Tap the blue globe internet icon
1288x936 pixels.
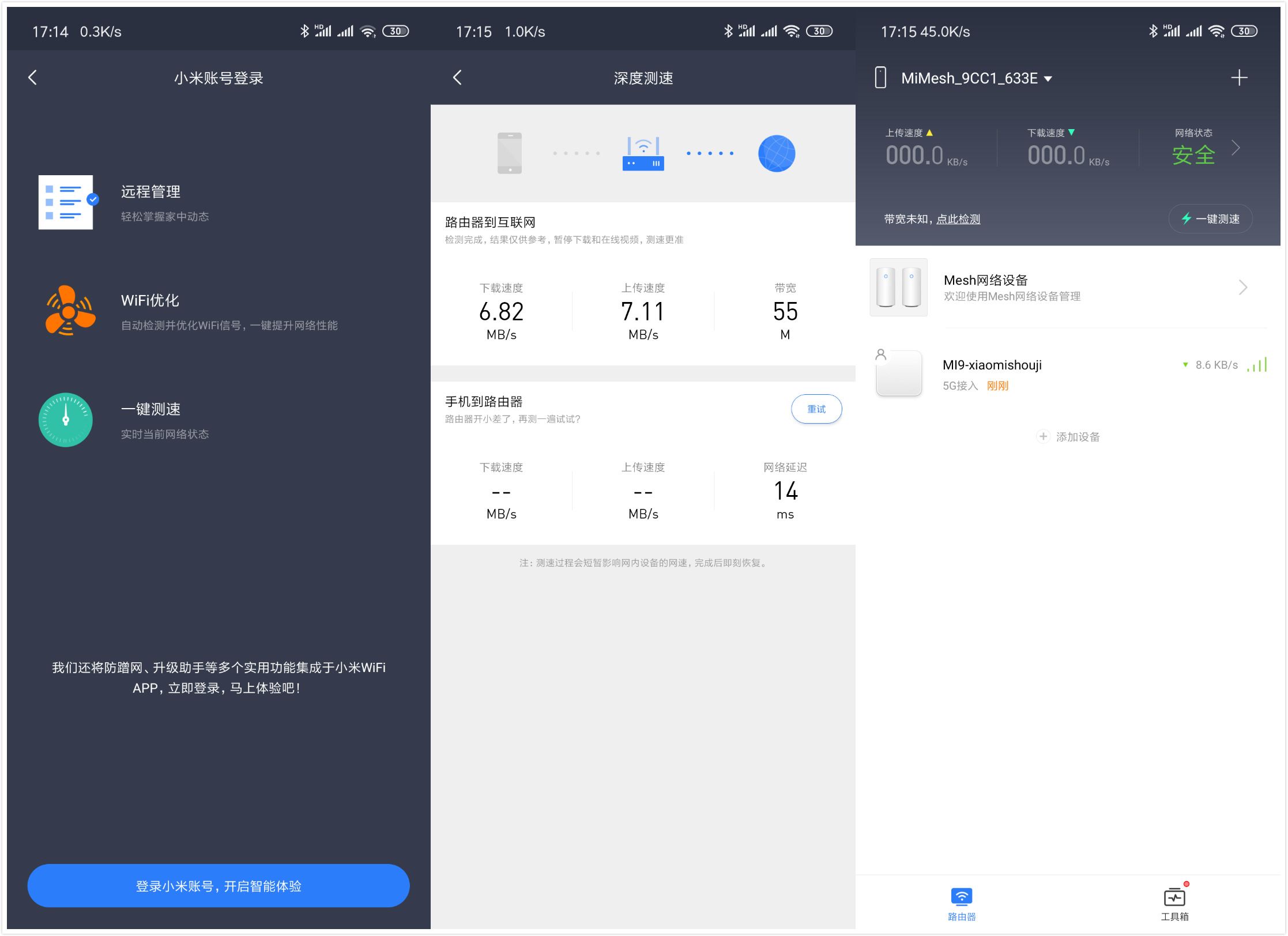[777, 153]
